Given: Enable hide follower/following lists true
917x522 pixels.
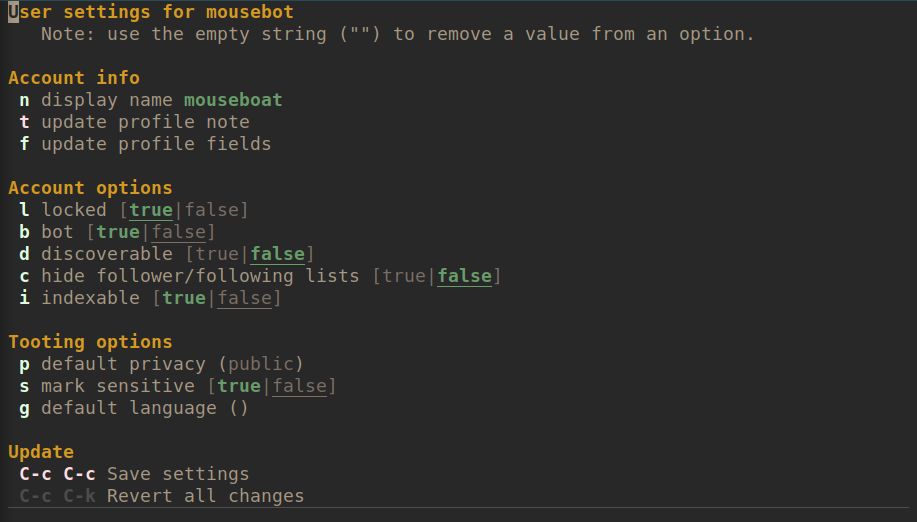Looking at the screenshot, I should (x=404, y=276).
